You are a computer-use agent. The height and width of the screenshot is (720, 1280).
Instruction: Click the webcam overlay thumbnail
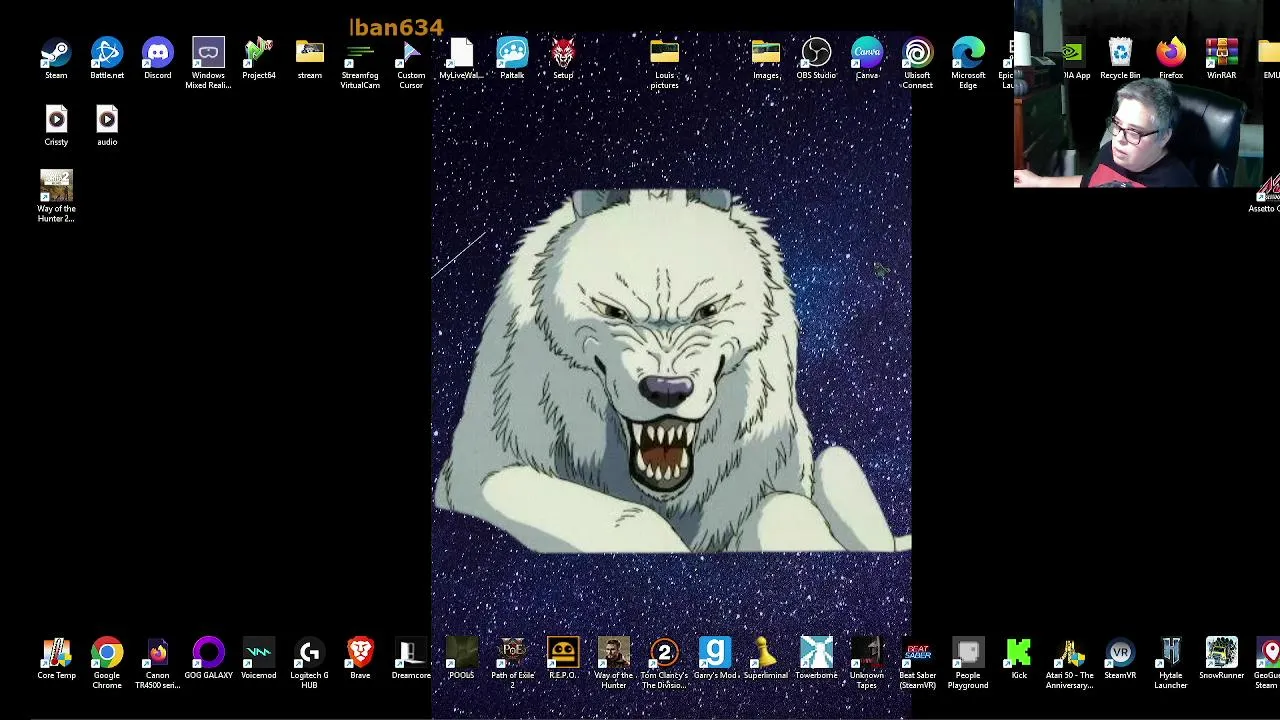[1139, 94]
